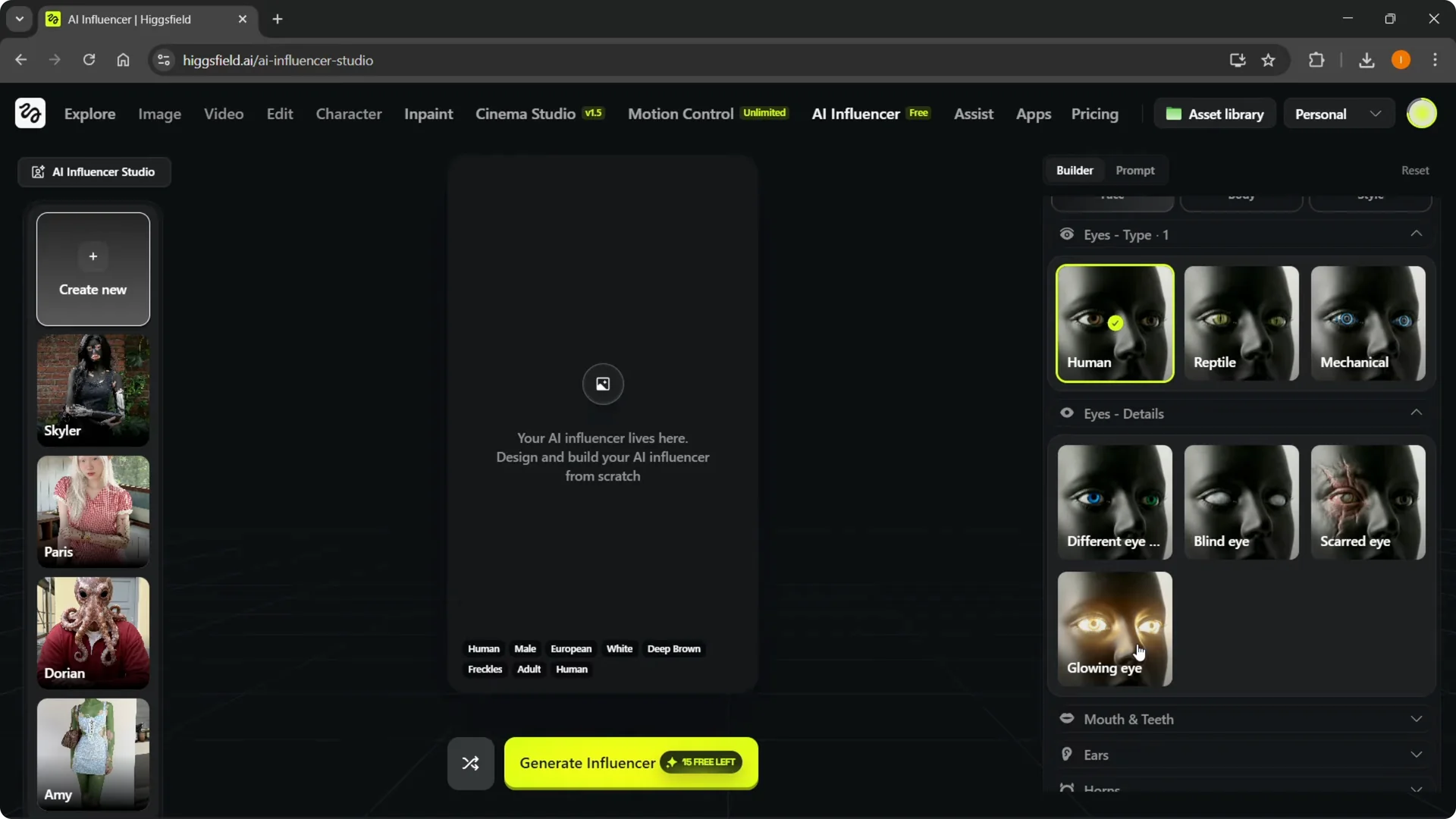
Task: Expand the 'Mouth & Teeth' section
Action: tap(1417, 719)
